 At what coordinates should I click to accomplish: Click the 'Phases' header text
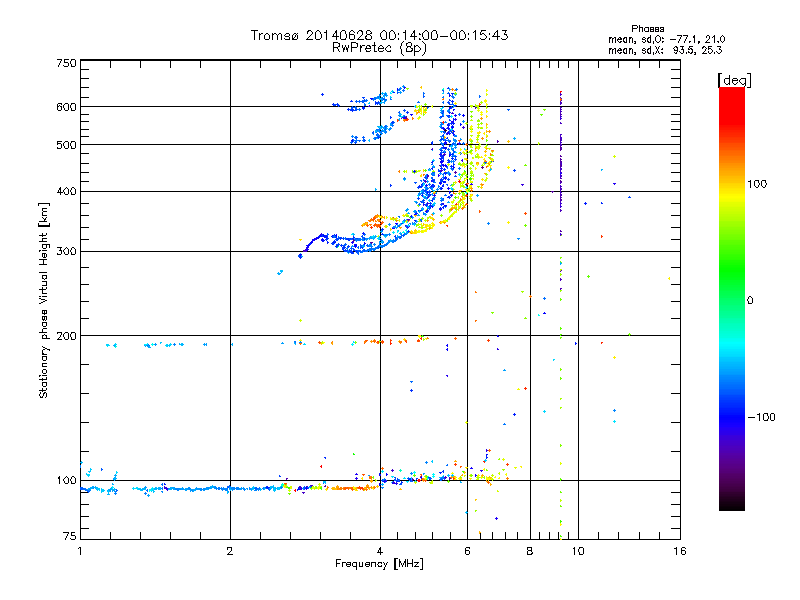647,29
